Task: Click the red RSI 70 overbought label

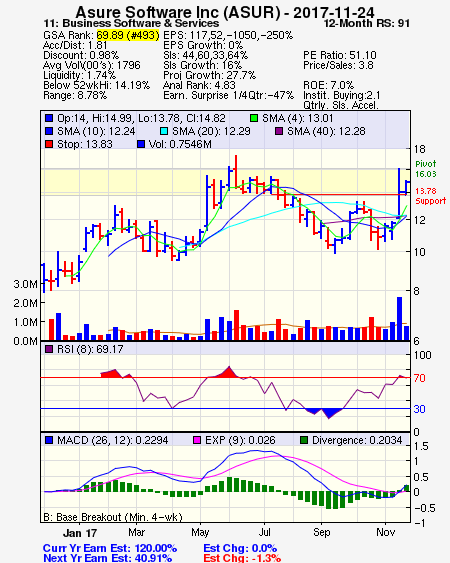Action: coord(419,378)
